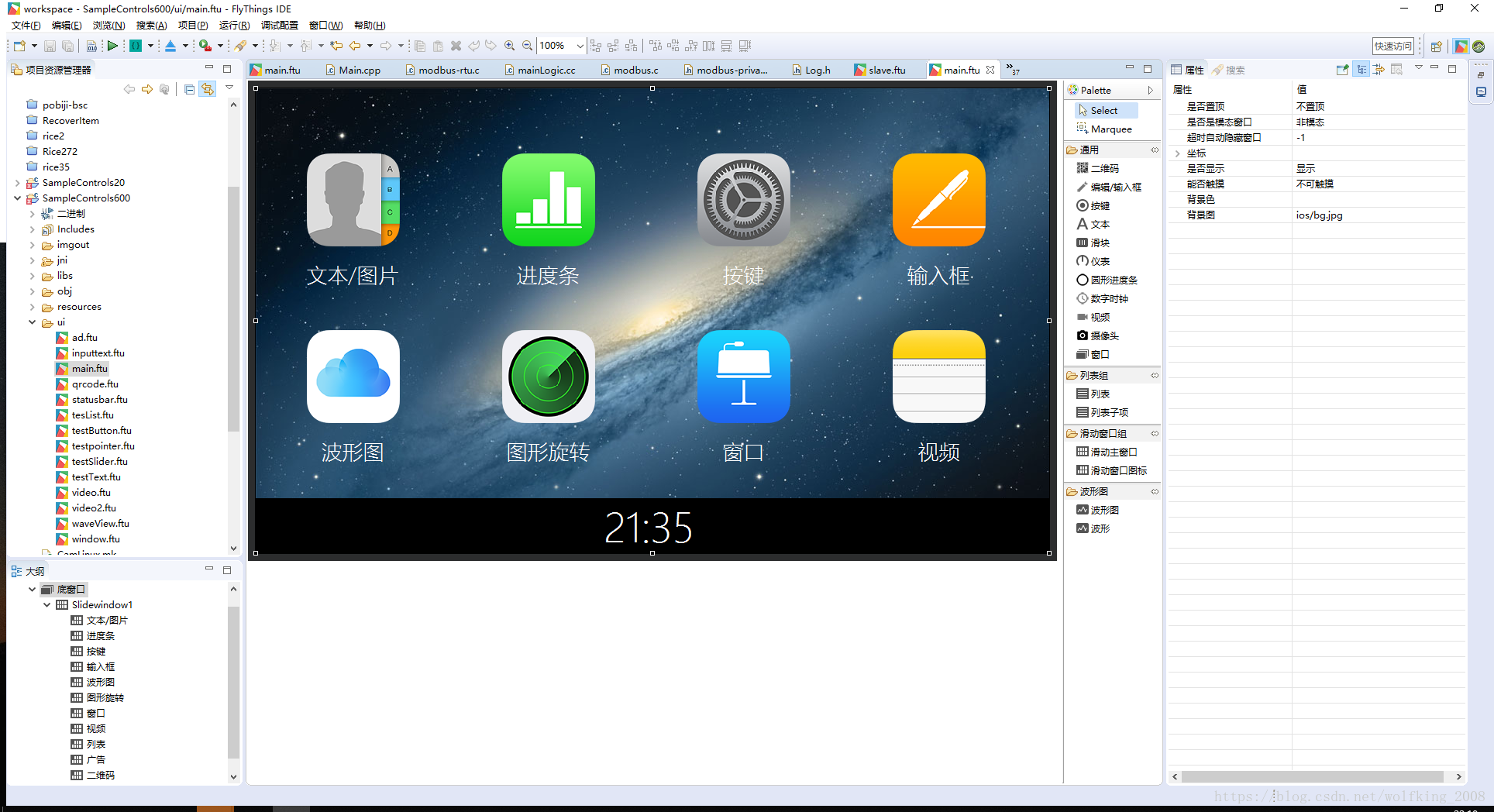
Task: Select the 数字时钟 digital clock palette tool
Action: tap(1103, 298)
